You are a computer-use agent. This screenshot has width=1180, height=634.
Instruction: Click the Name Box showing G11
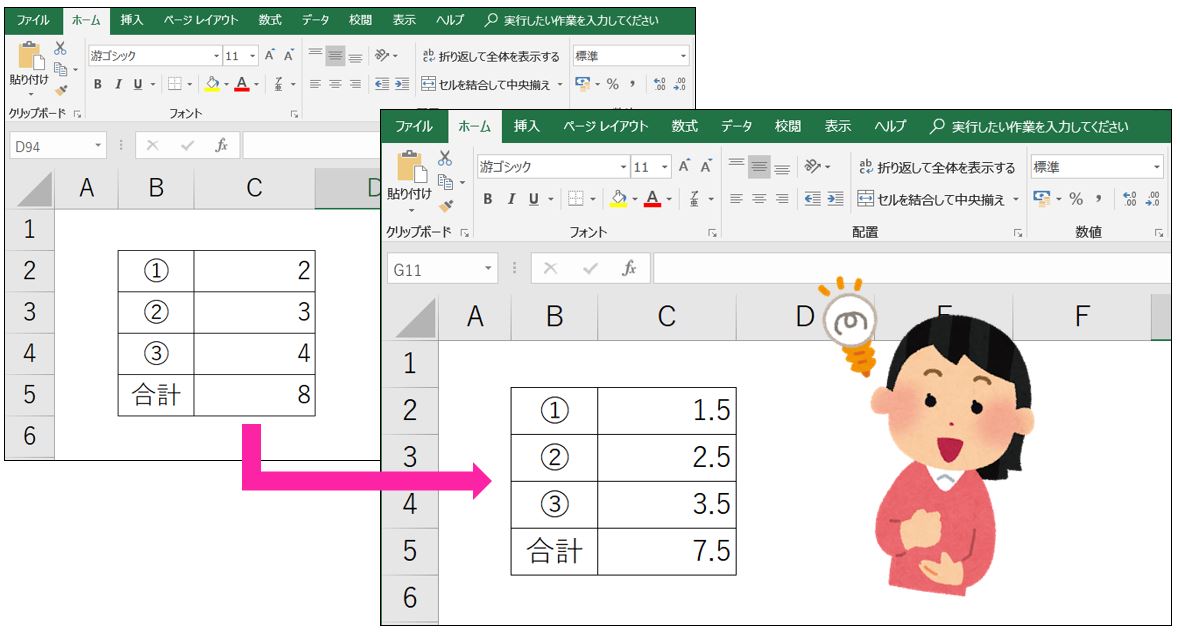(440, 268)
